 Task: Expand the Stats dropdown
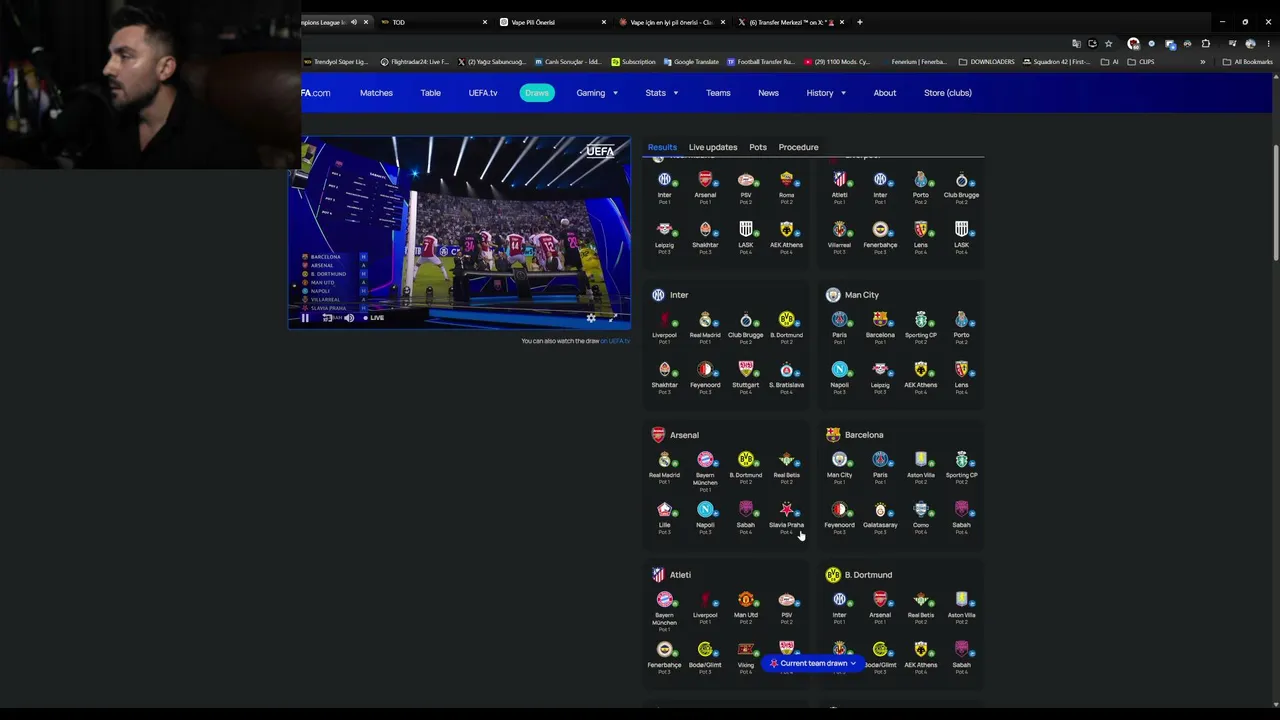coord(662,93)
